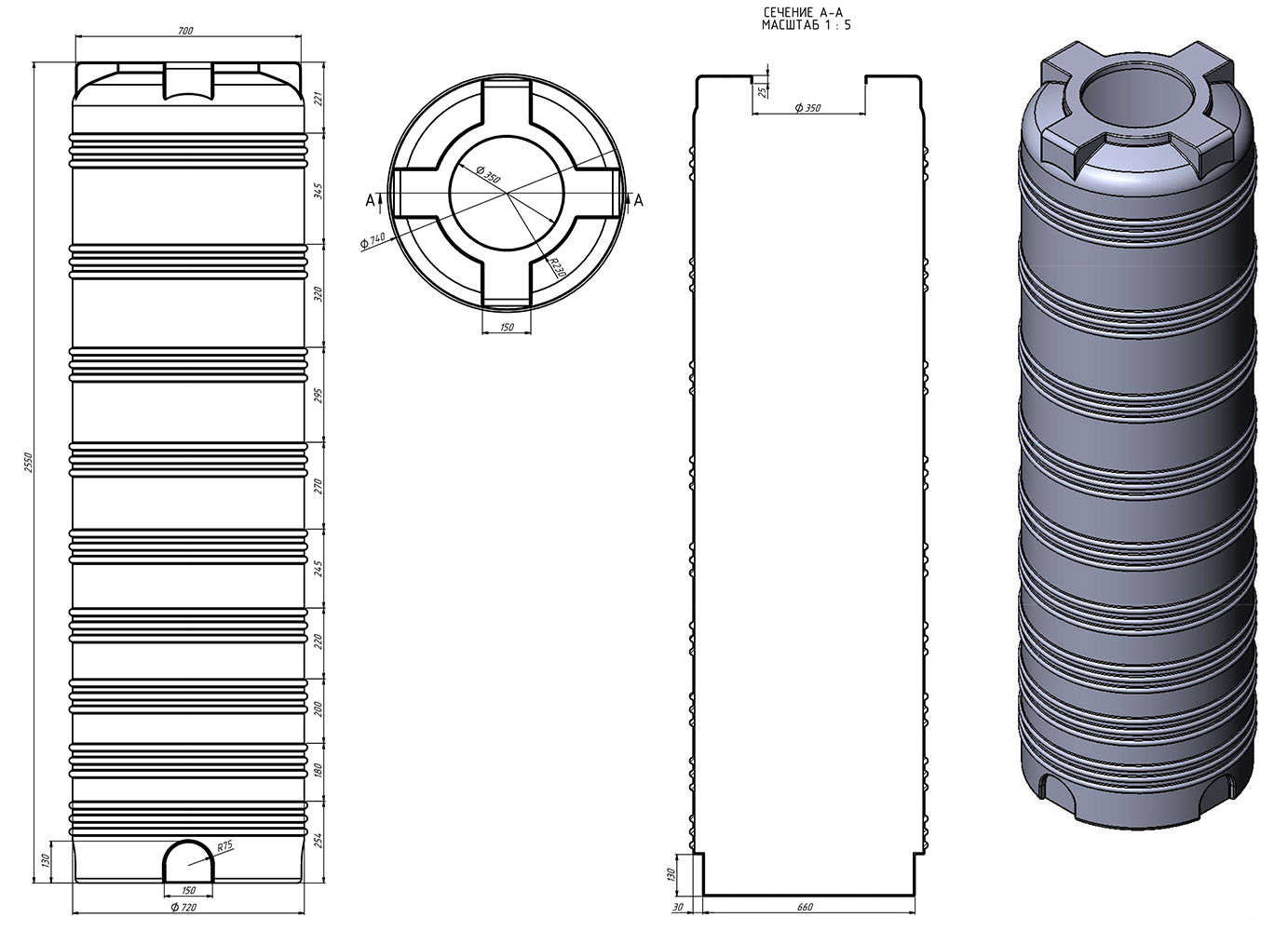
Task: Pick the 200 segment dimension
Action: point(318,709)
